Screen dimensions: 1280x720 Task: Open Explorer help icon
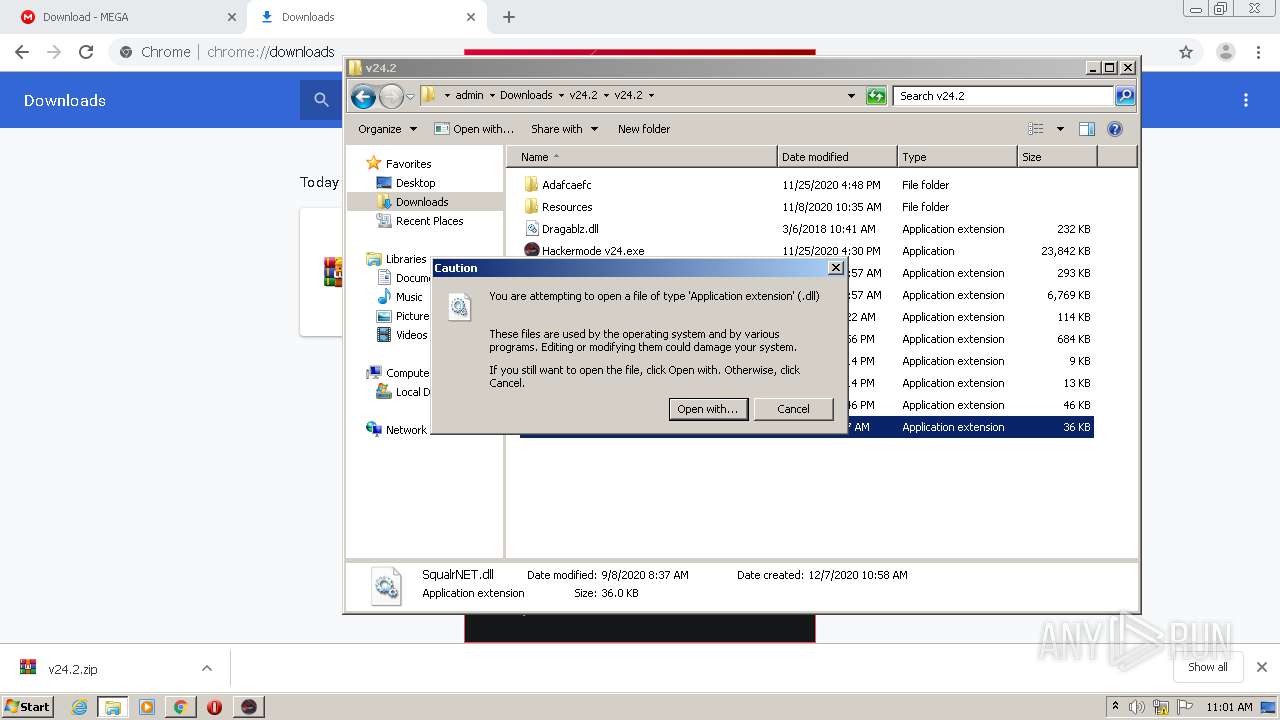click(x=1115, y=129)
